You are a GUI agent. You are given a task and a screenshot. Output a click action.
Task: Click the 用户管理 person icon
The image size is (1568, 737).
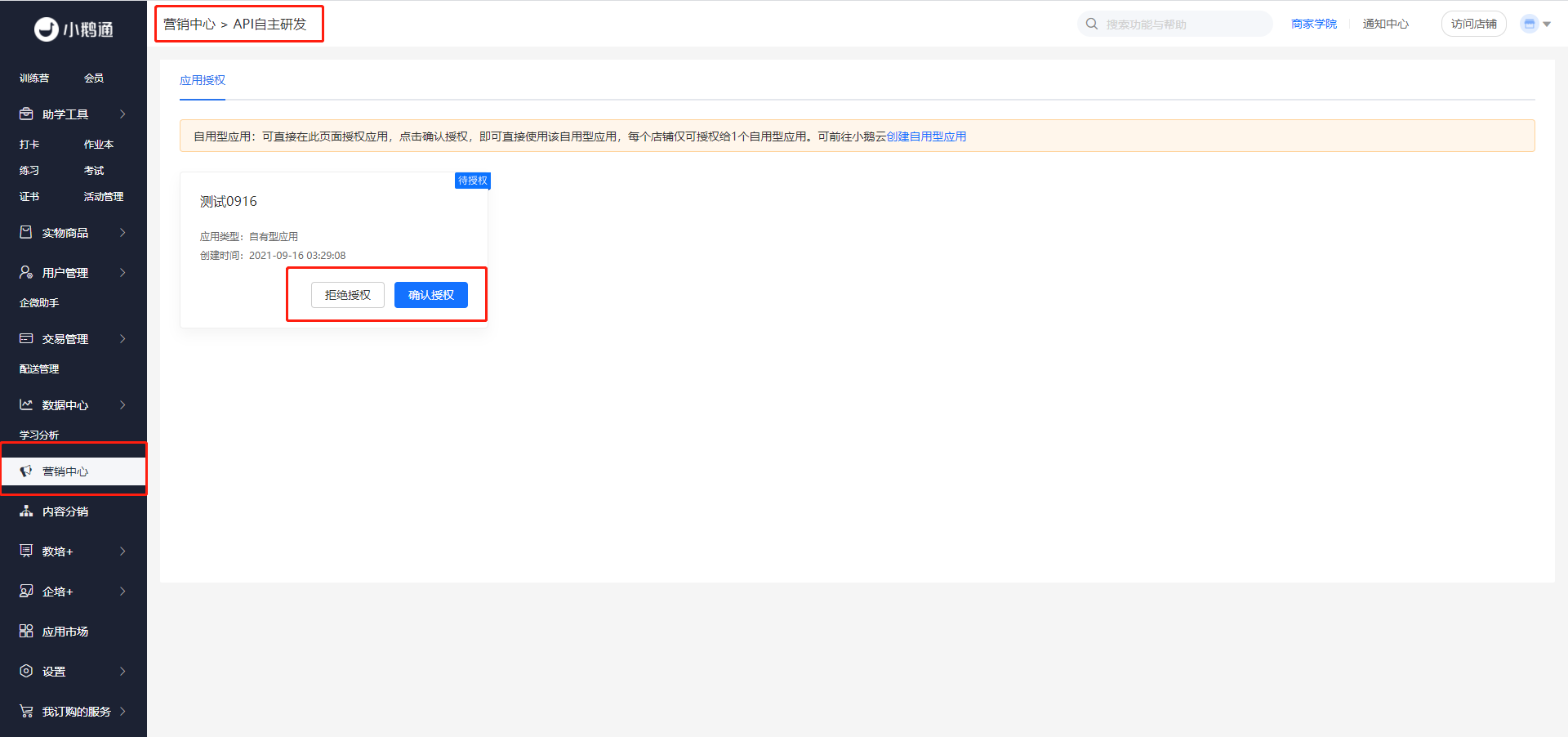pos(26,272)
